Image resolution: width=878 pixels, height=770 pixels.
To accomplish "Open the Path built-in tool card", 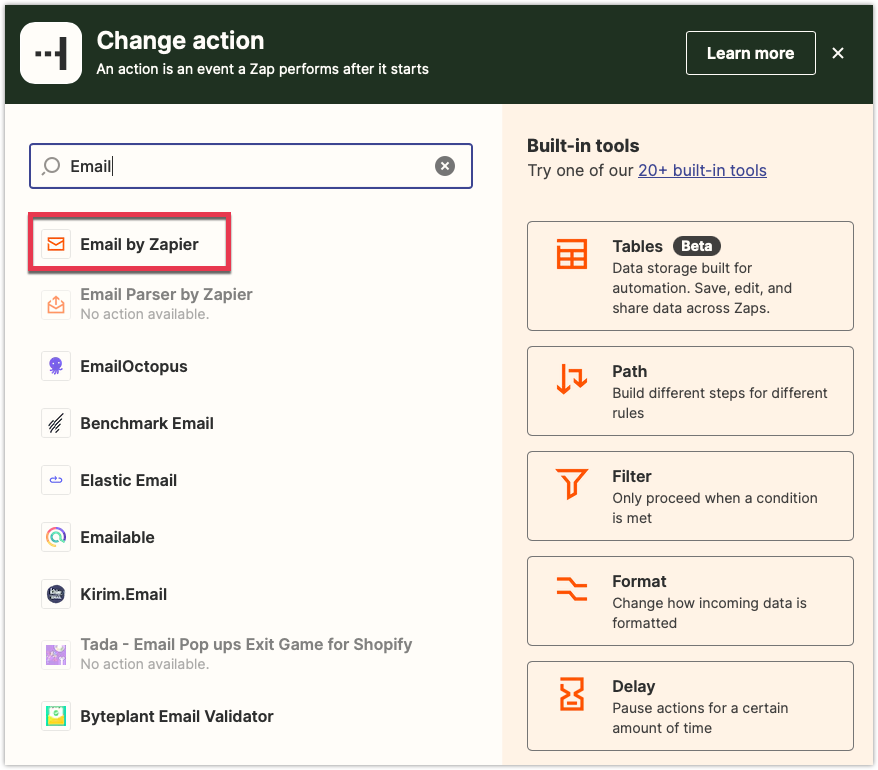I will (690, 391).
